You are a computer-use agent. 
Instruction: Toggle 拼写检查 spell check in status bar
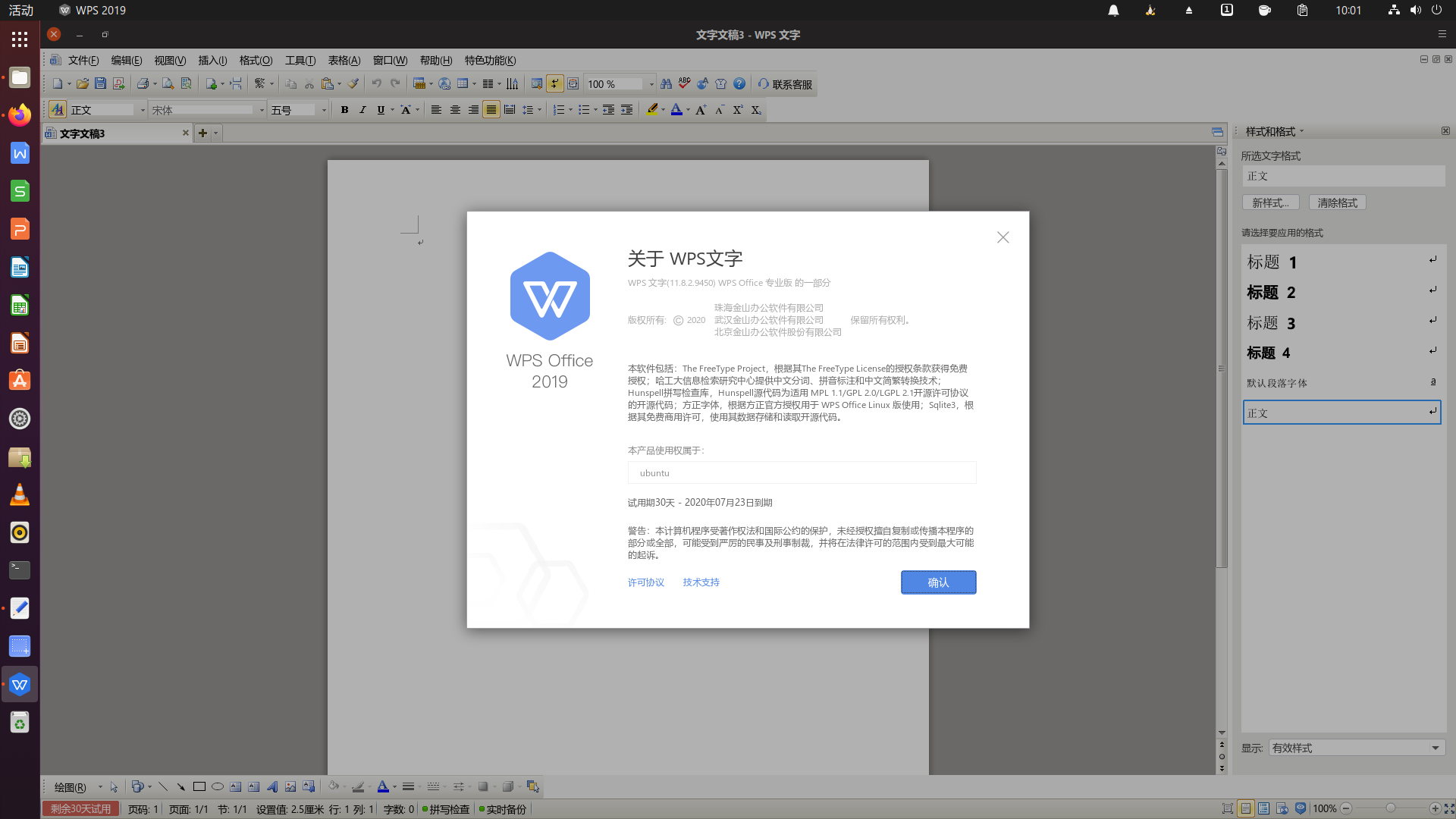pyautogui.click(x=446, y=809)
